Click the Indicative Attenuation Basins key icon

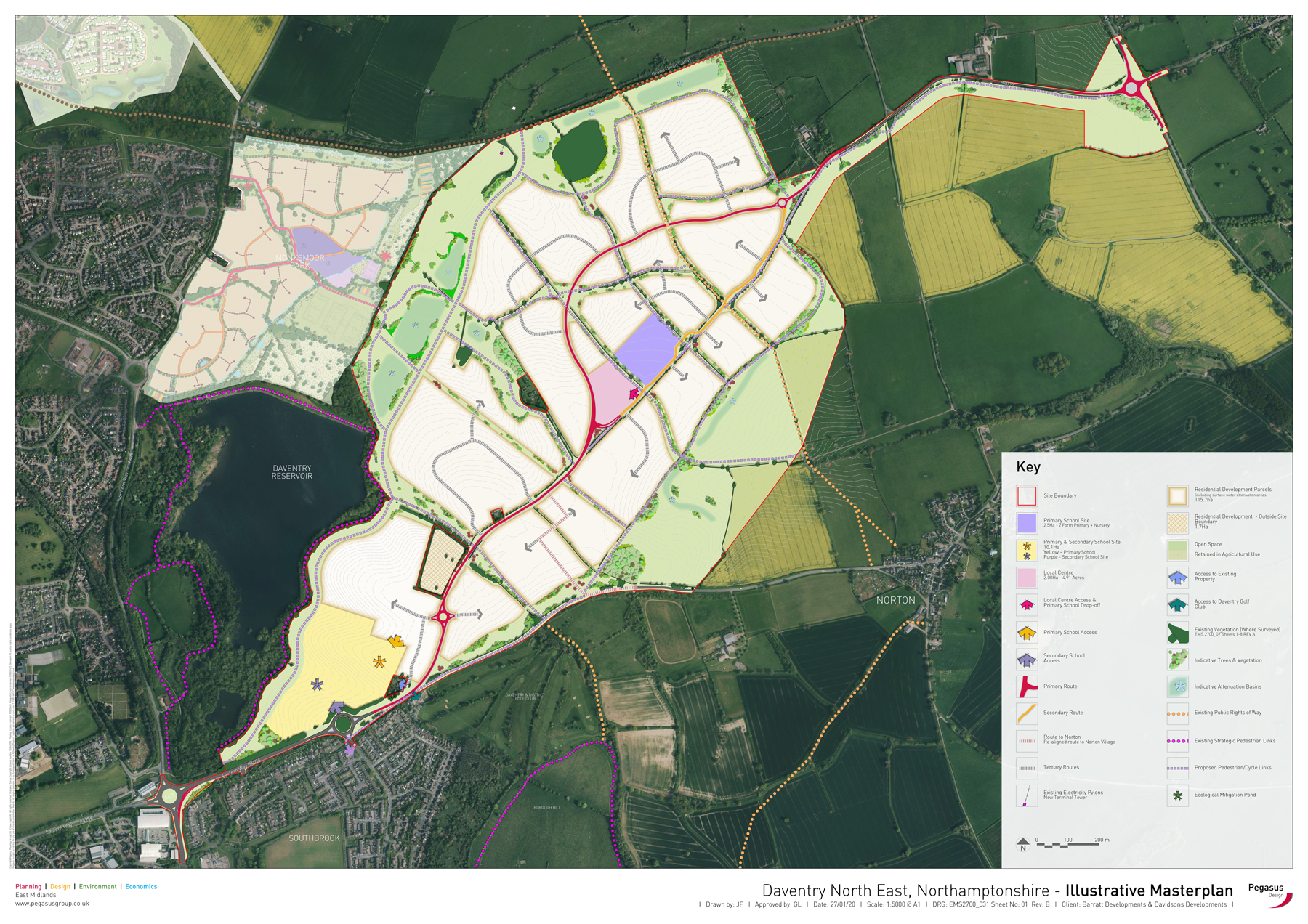(1177, 686)
